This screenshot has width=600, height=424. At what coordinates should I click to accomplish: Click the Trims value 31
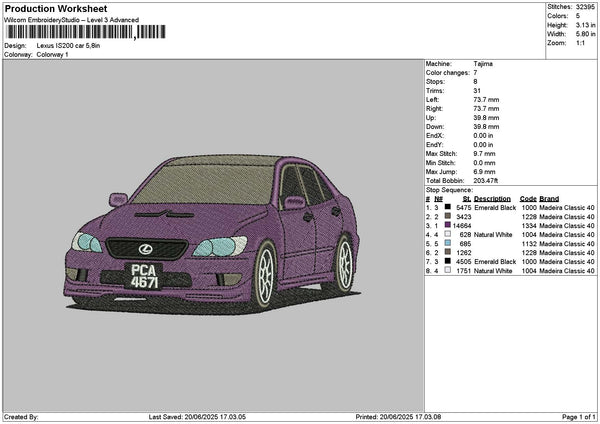coord(477,91)
